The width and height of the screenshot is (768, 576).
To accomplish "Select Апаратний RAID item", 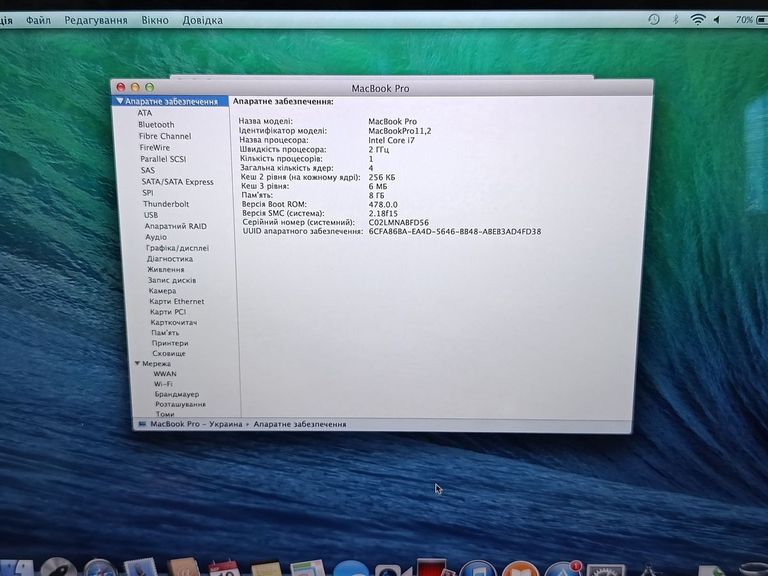I will [x=175, y=226].
